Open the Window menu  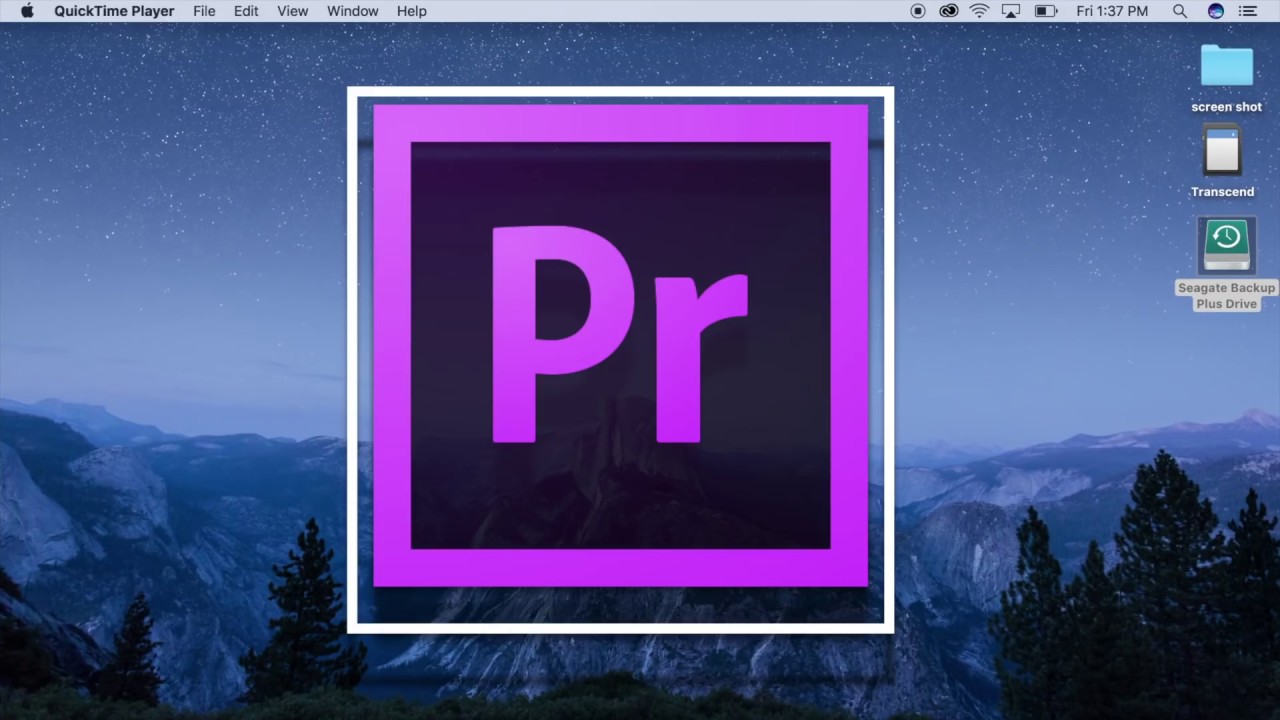[353, 11]
